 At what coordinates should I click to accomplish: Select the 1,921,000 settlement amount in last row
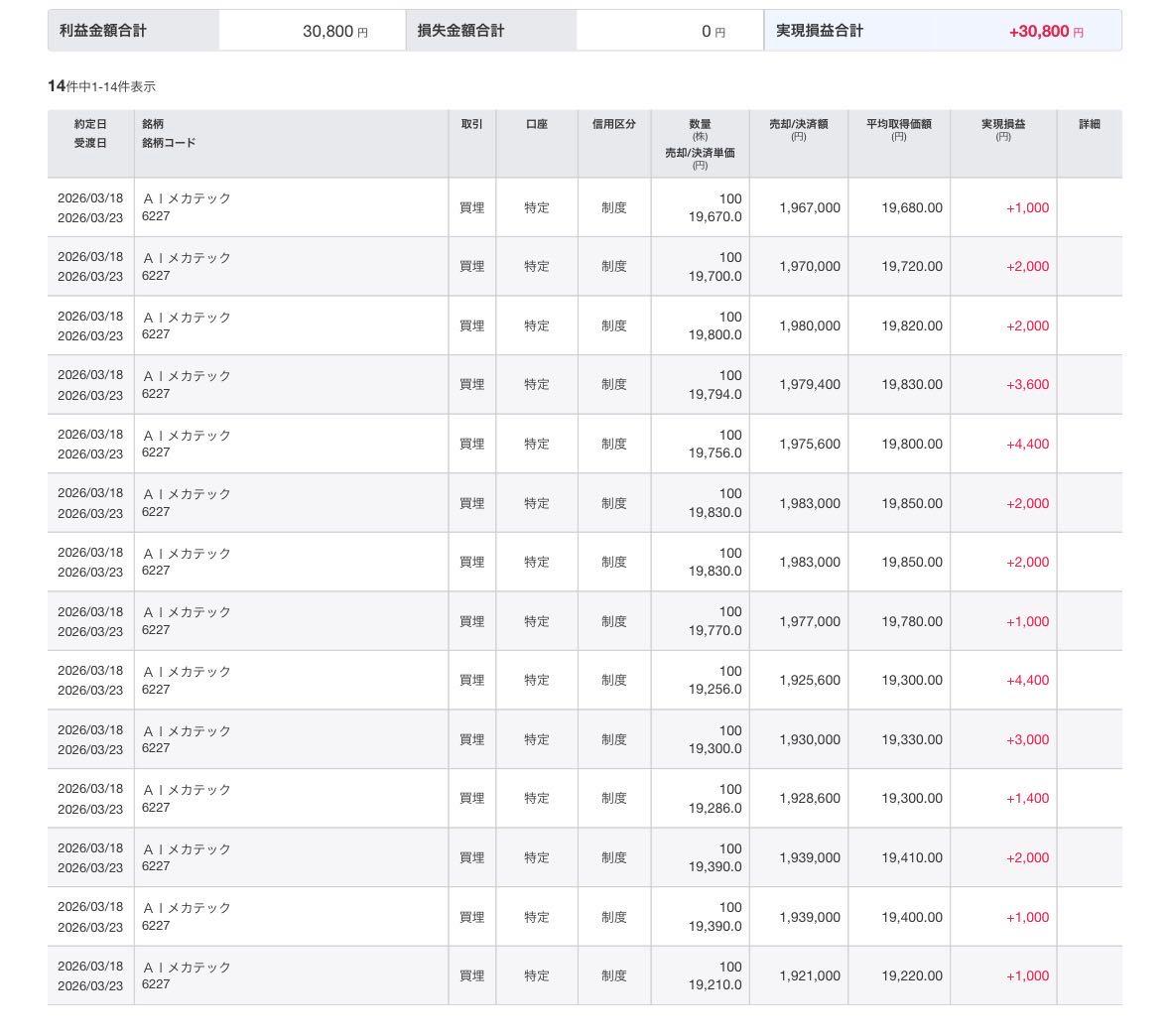coord(809,976)
